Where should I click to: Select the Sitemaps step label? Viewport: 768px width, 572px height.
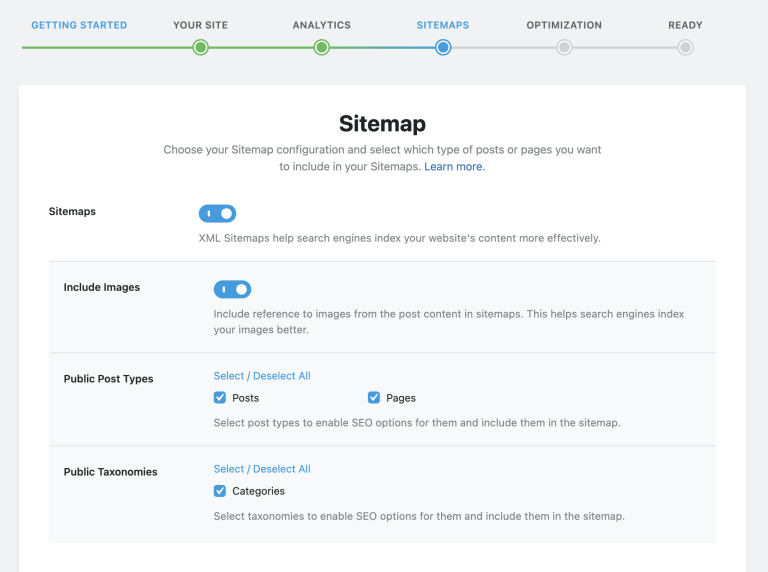pyautogui.click(x=443, y=25)
